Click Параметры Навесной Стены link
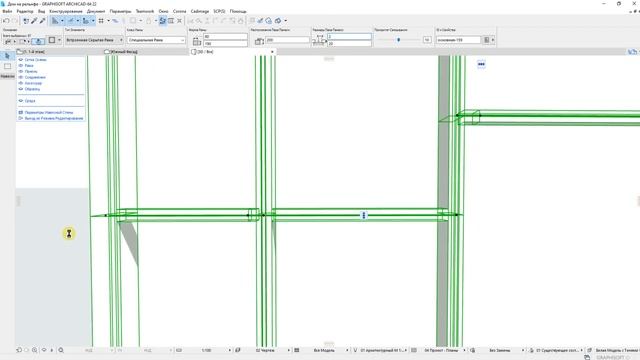Viewport: 640px width, 360px height. click(49, 112)
